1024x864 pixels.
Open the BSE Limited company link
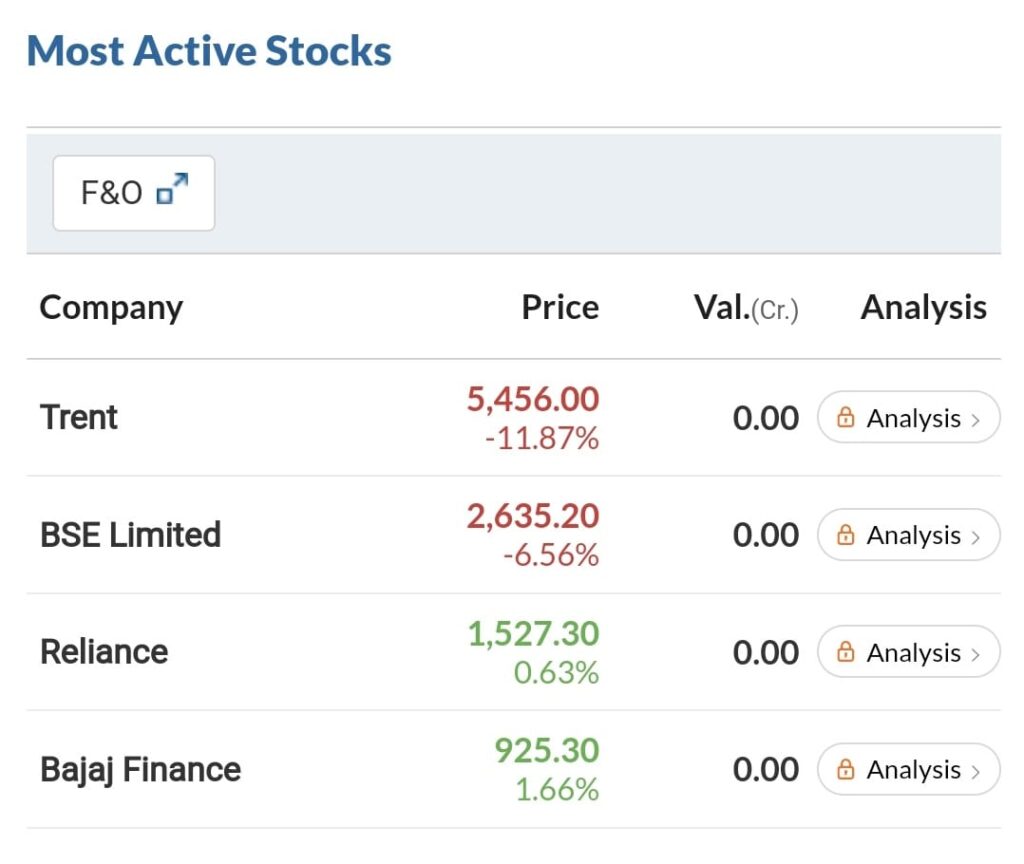coord(131,535)
